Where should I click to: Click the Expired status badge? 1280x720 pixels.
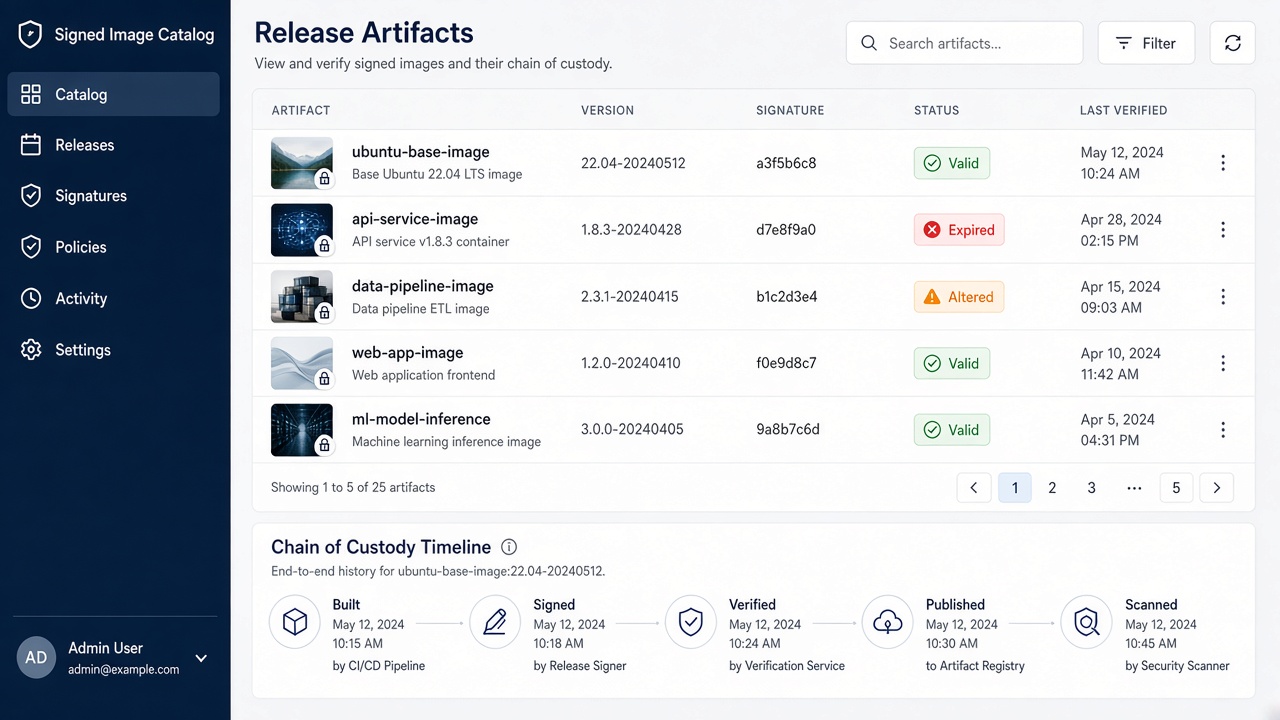[959, 230]
